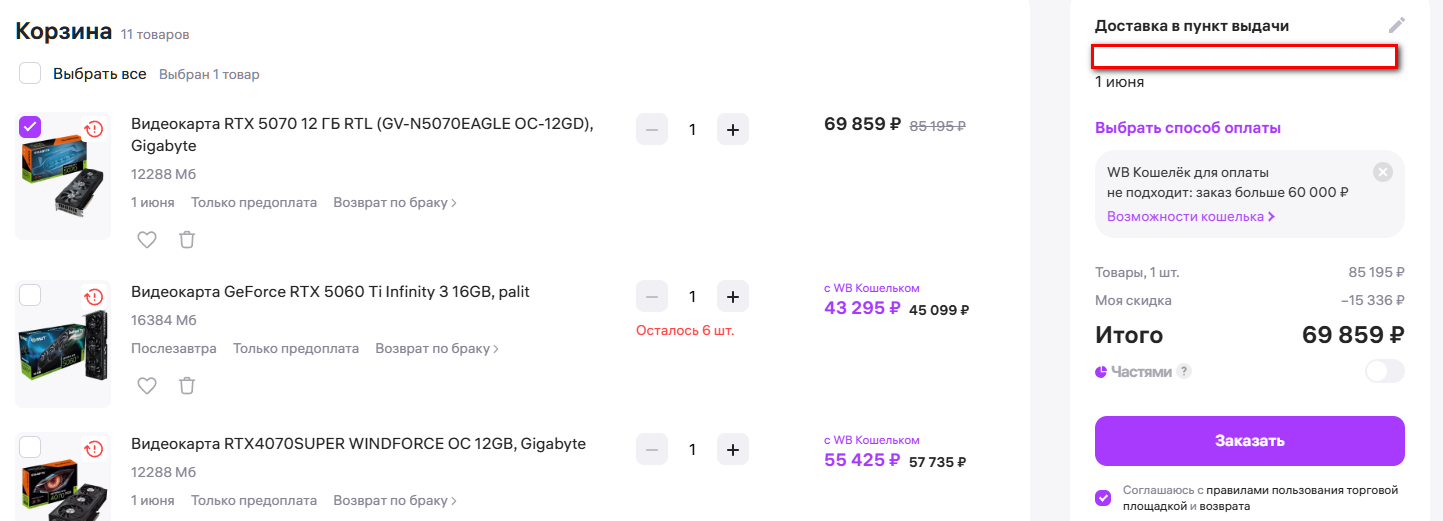The image size is (1443, 521).
Task: Dismiss the WB Кошелёк notice
Action: tap(1383, 172)
